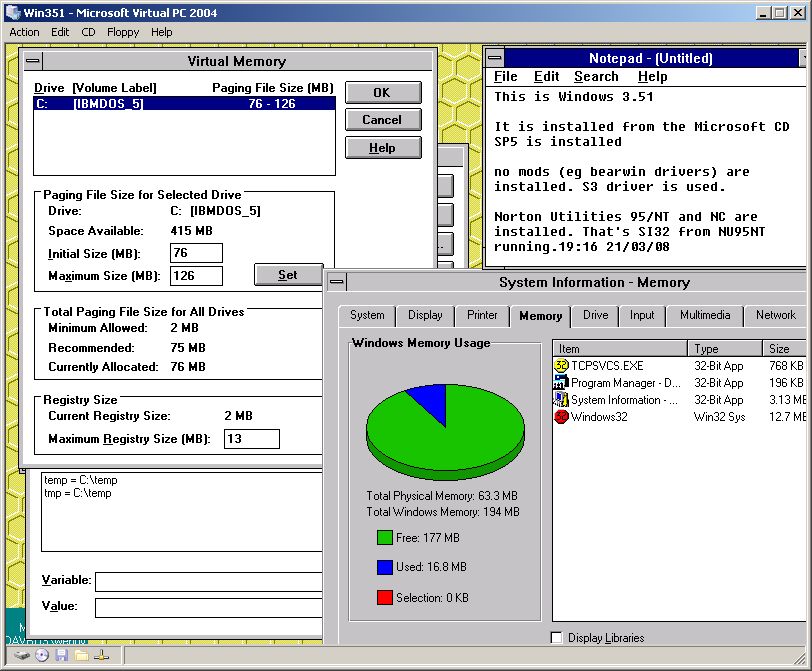Click the Set button for paging file size
812x671 pixels.
(288, 275)
